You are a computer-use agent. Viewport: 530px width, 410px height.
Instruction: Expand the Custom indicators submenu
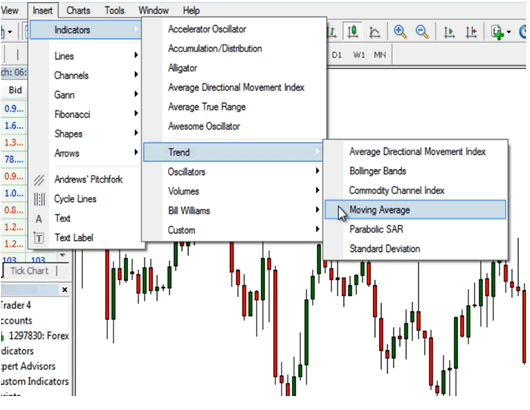(233, 230)
